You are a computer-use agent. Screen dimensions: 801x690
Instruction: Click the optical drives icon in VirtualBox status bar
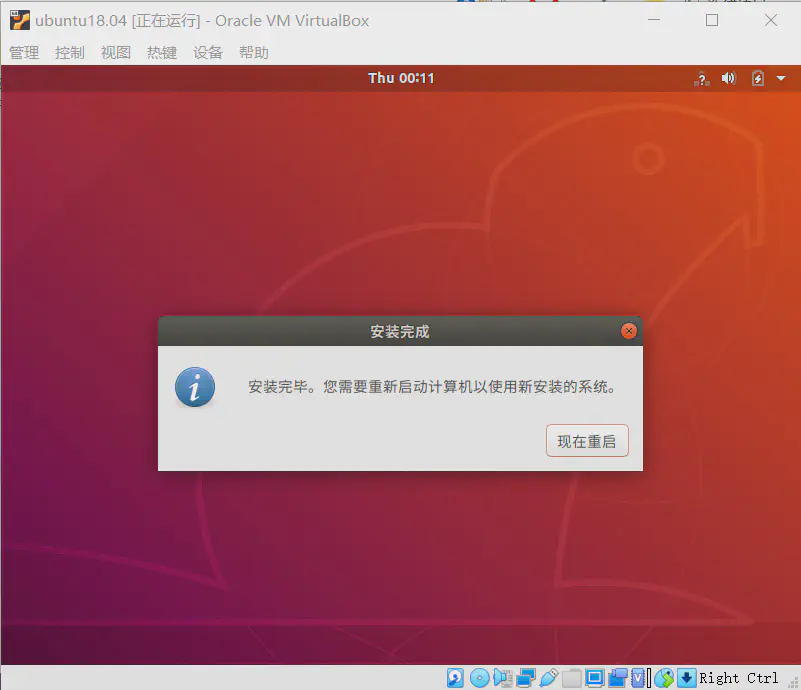click(479, 678)
